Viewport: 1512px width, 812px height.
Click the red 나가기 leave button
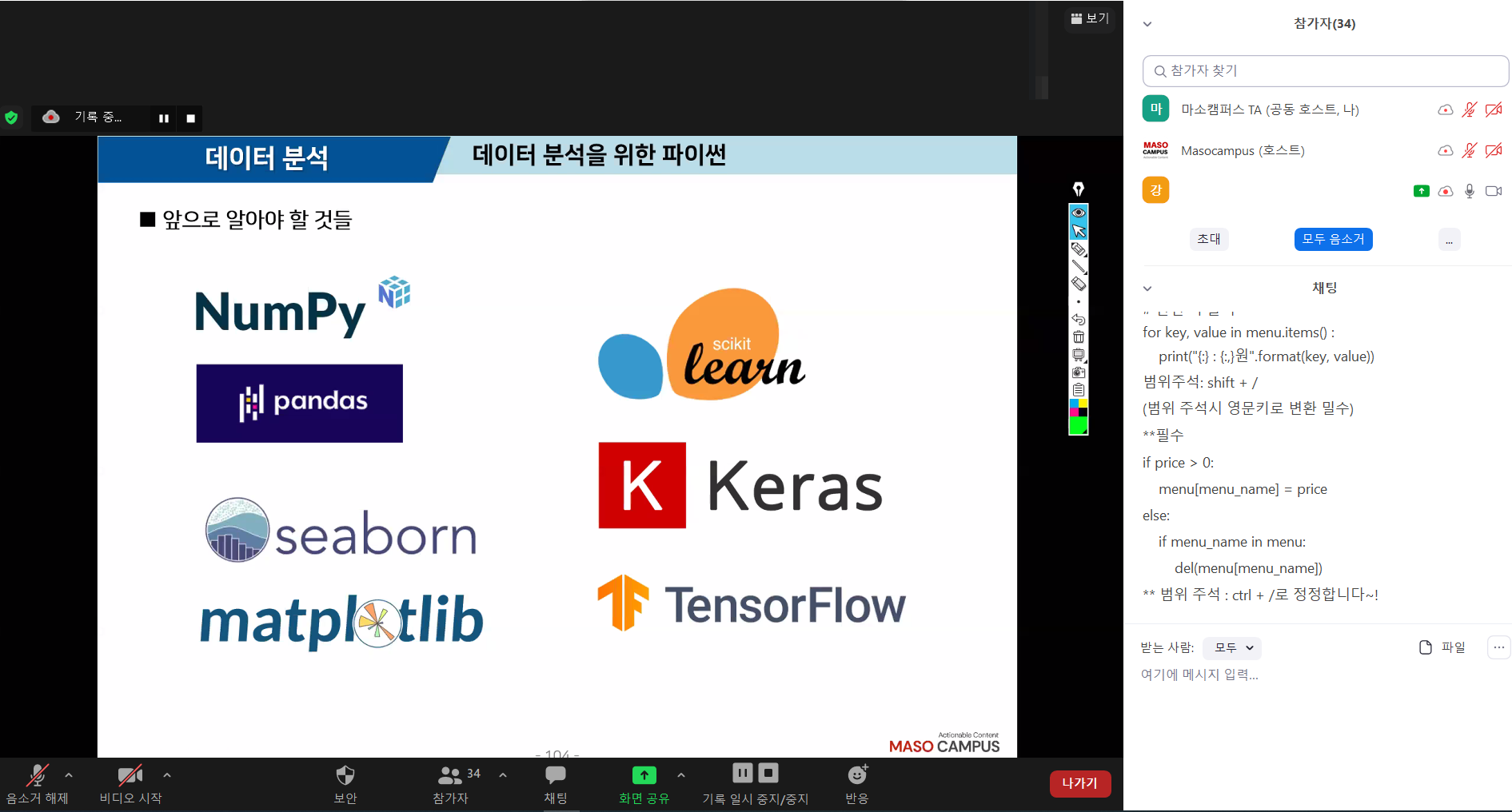tap(1079, 783)
